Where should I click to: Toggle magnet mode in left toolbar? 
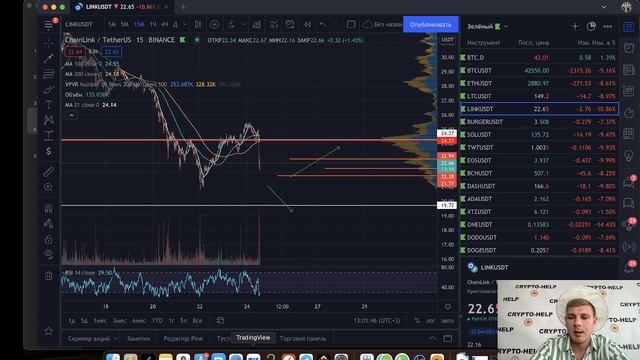49,208
